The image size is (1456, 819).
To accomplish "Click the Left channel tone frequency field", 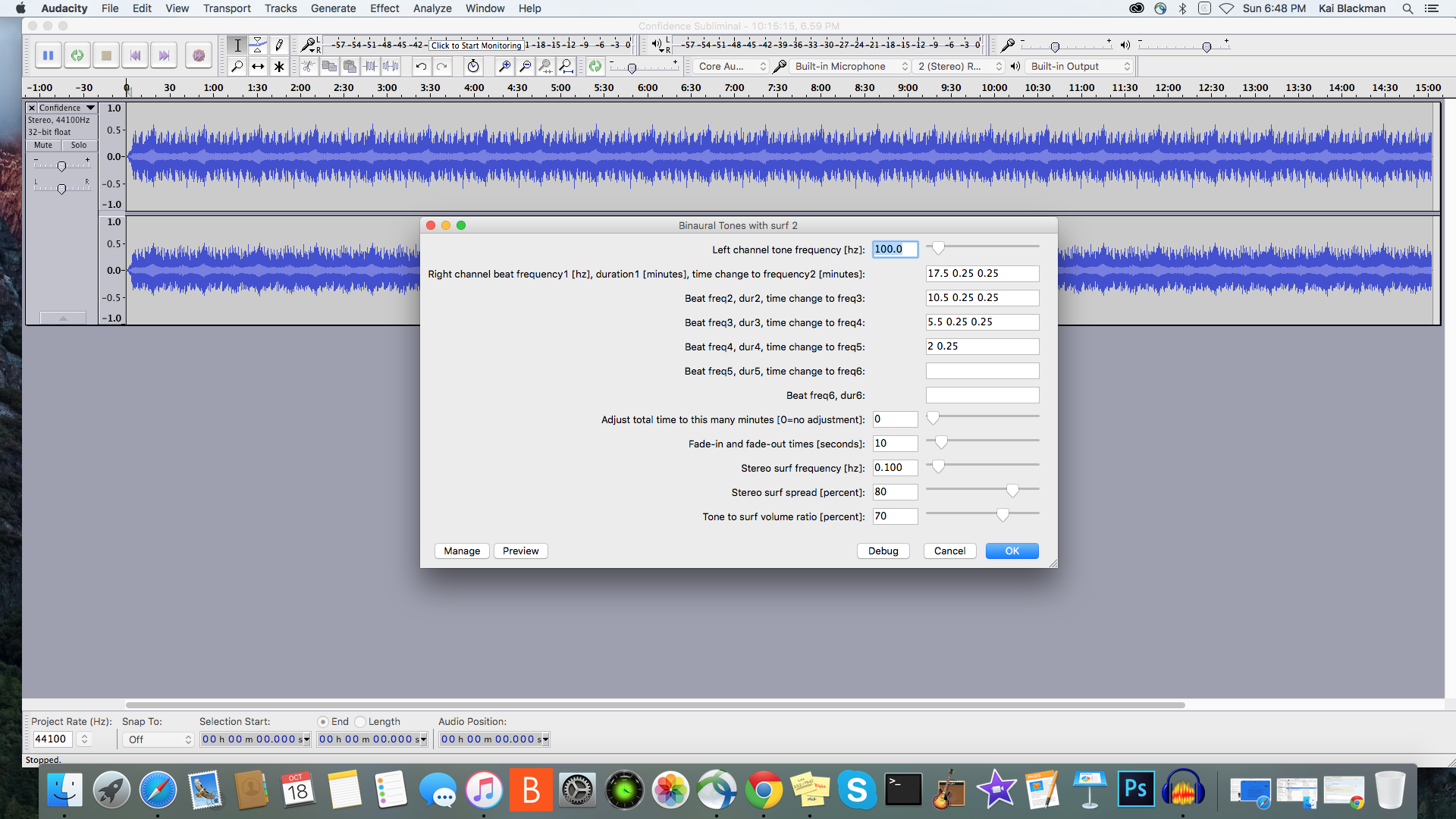I will pyautogui.click(x=895, y=249).
